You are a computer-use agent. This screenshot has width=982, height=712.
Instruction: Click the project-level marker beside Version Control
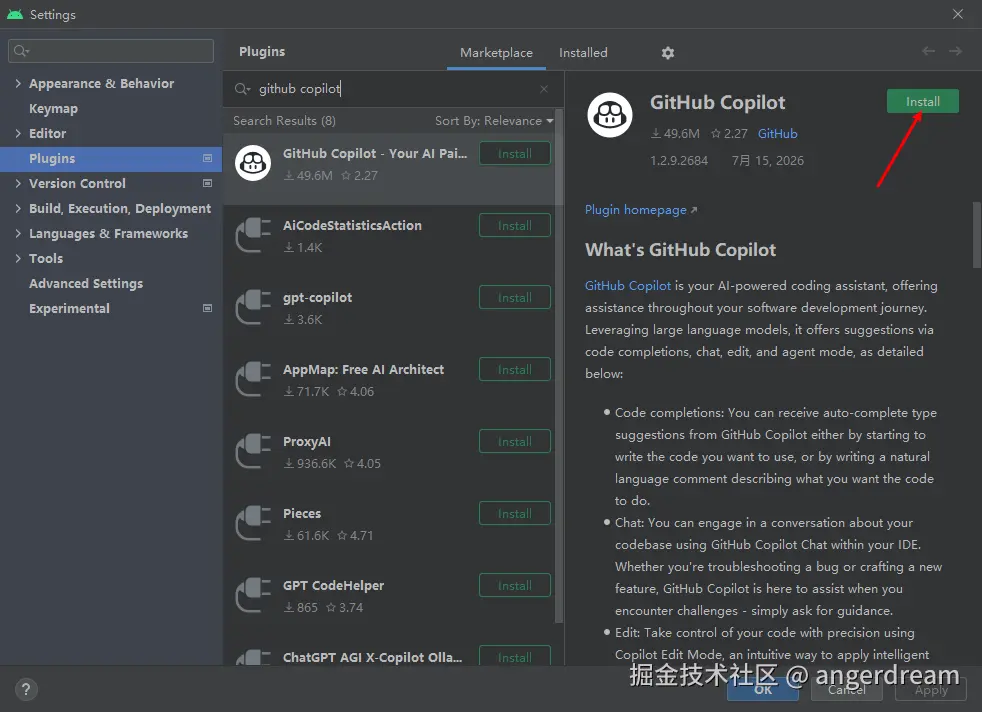pyautogui.click(x=207, y=183)
